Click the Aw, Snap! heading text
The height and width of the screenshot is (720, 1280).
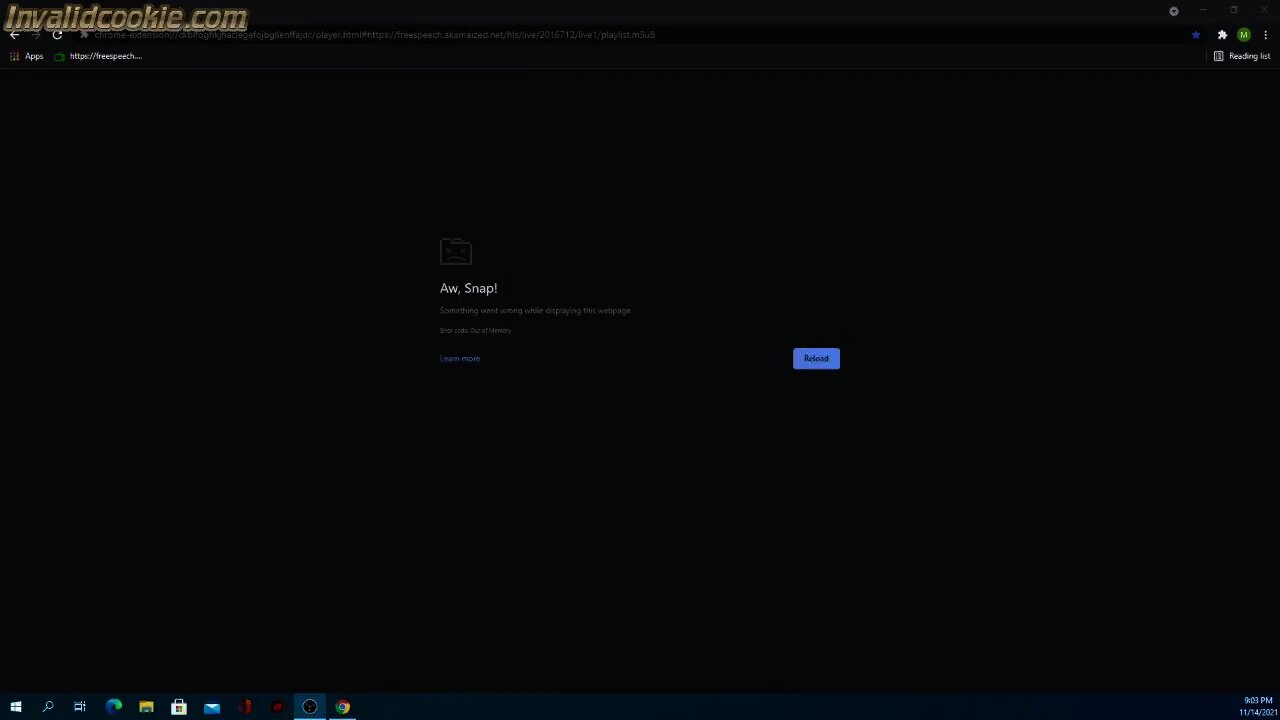[468, 288]
